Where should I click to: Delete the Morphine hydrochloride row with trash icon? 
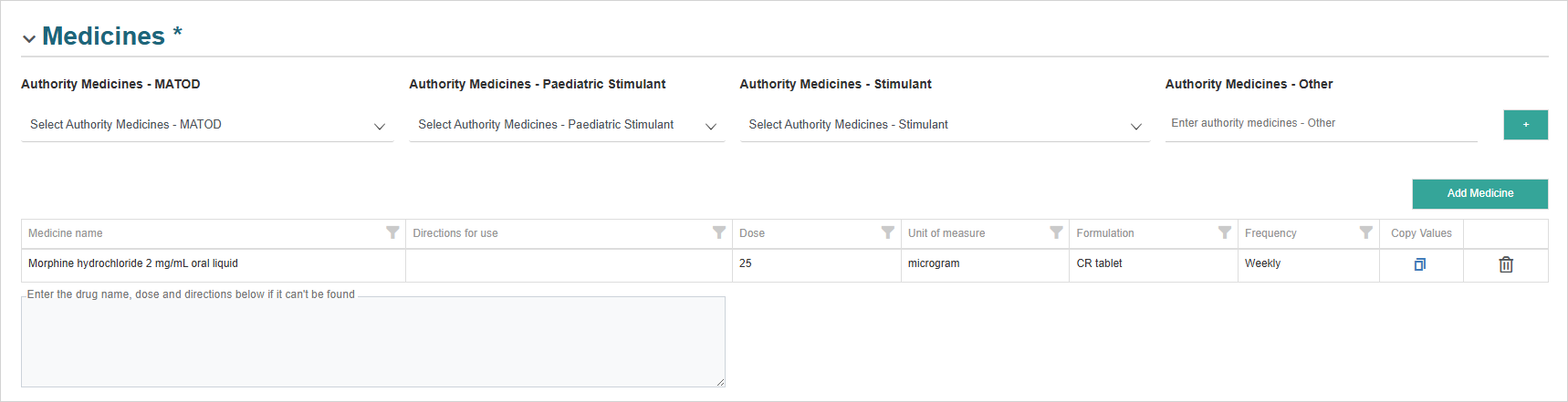click(x=1506, y=264)
